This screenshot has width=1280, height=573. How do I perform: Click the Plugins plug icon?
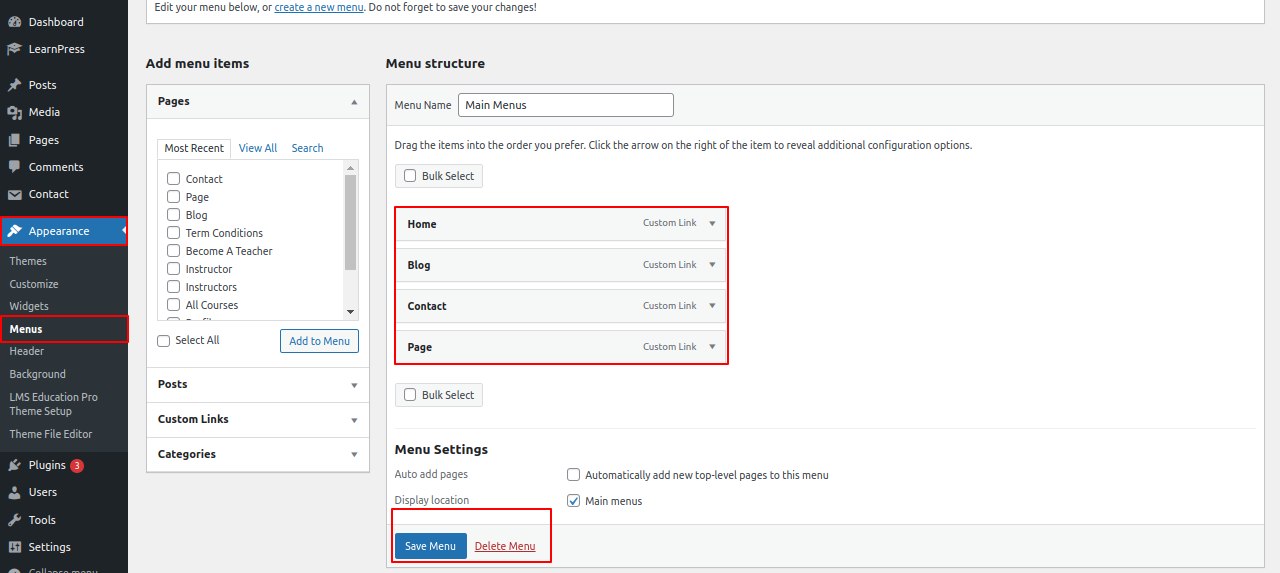(x=14, y=465)
